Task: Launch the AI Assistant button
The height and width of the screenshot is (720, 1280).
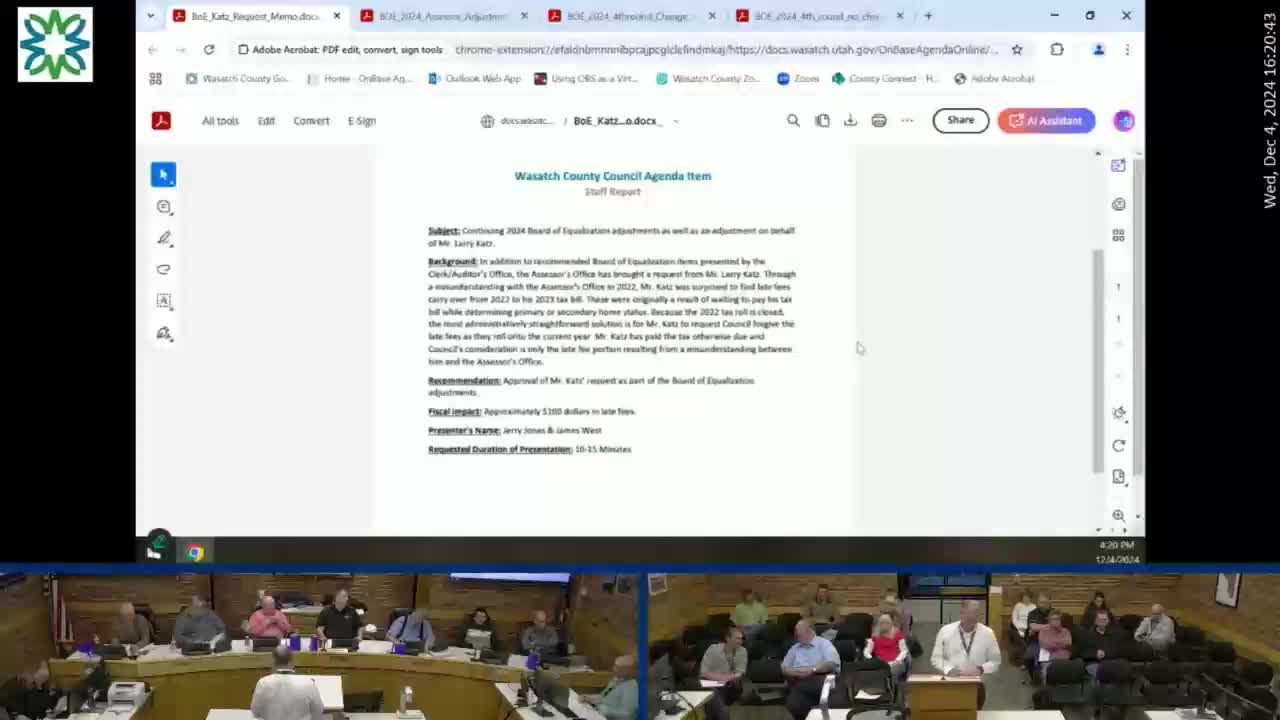Action: click(x=1045, y=121)
